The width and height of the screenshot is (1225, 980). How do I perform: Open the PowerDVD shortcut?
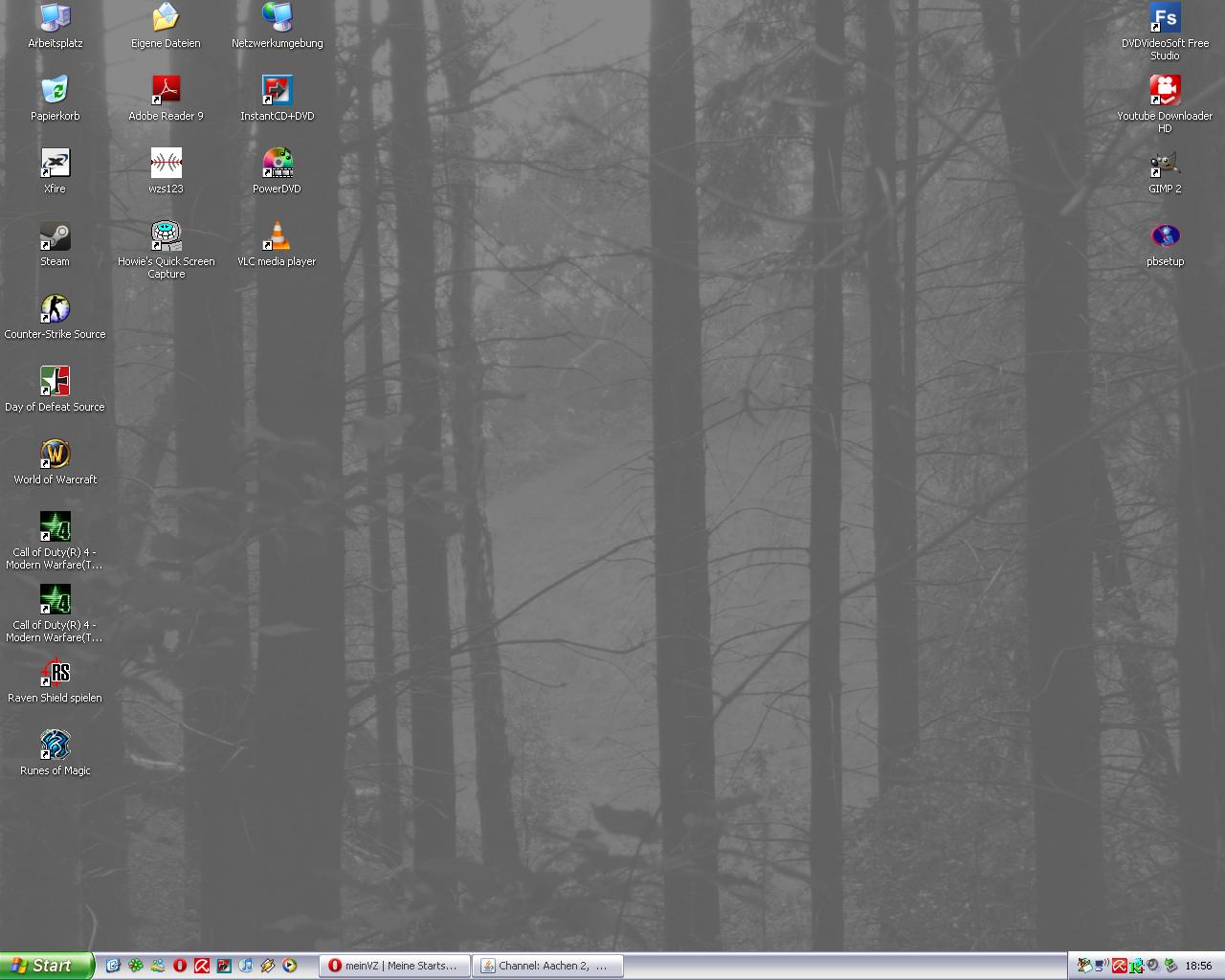(x=277, y=171)
